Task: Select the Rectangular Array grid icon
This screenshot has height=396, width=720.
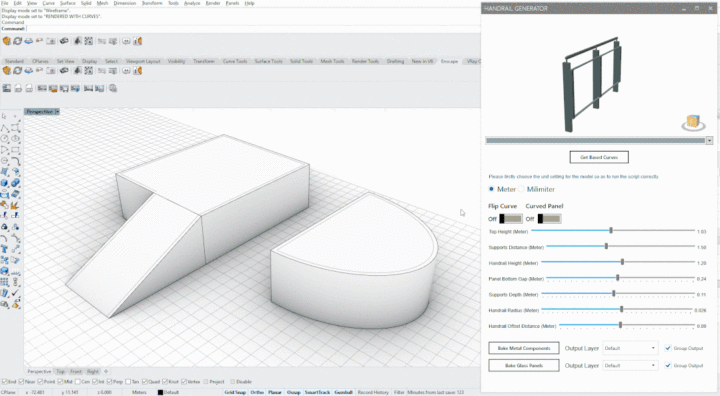Action: coord(5,282)
